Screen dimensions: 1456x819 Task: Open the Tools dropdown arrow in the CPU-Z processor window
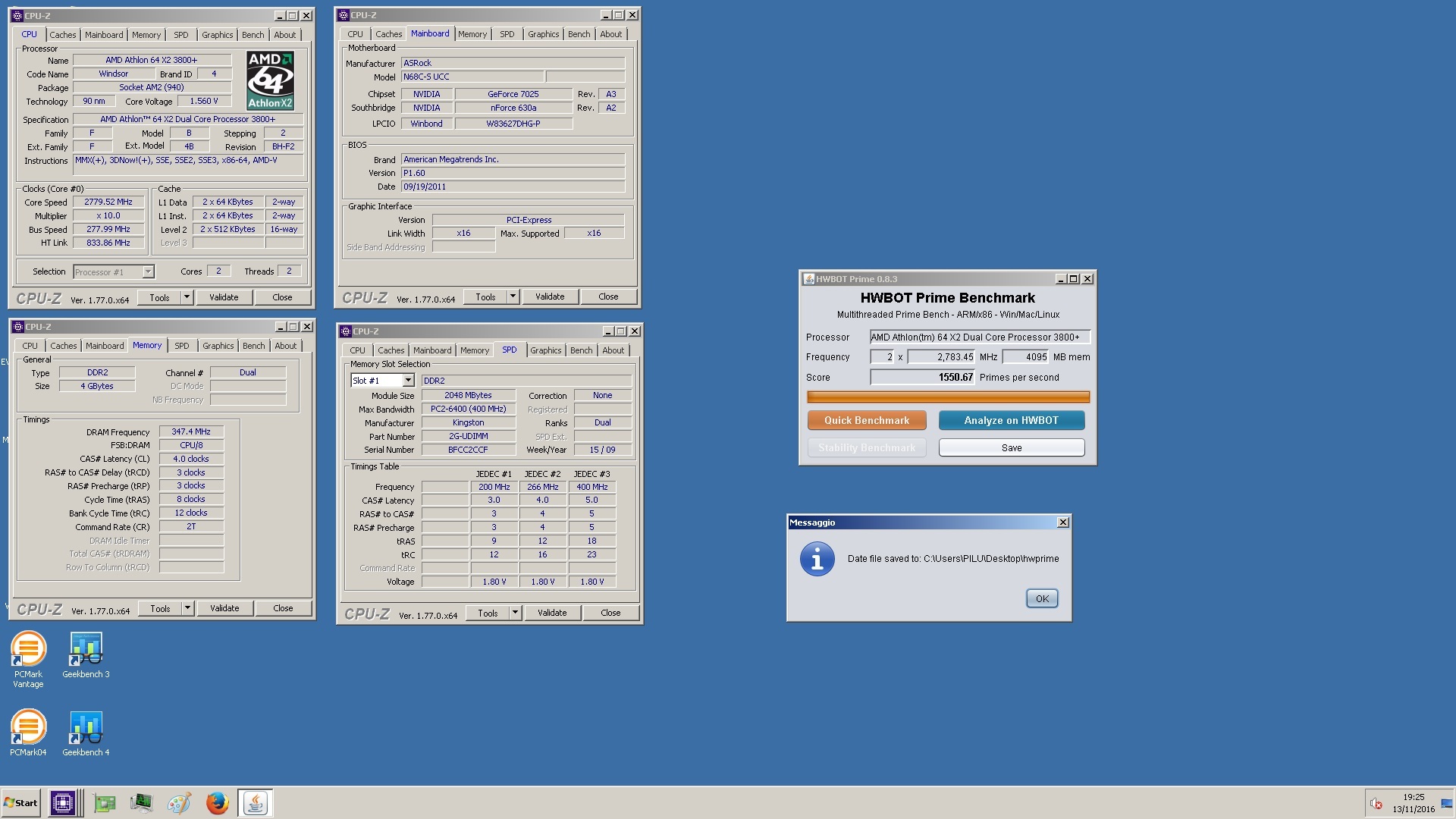(x=187, y=297)
